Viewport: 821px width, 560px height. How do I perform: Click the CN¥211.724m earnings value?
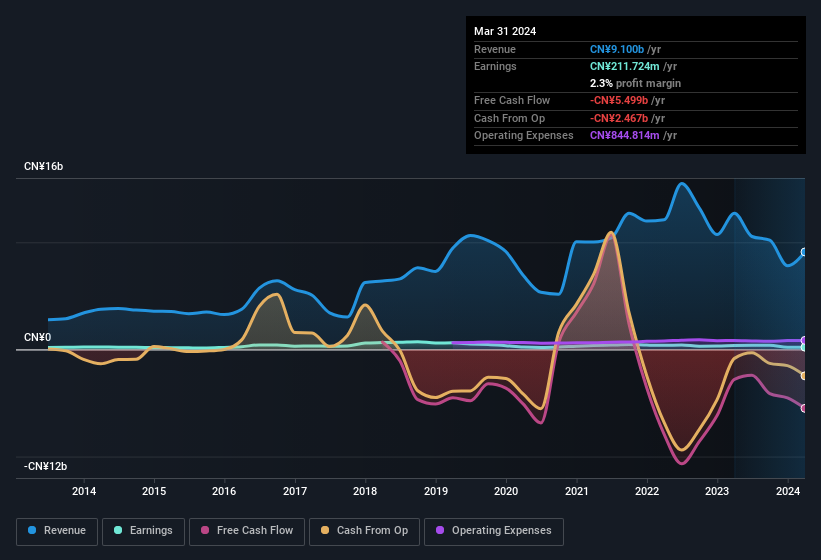click(x=625, y=66)
